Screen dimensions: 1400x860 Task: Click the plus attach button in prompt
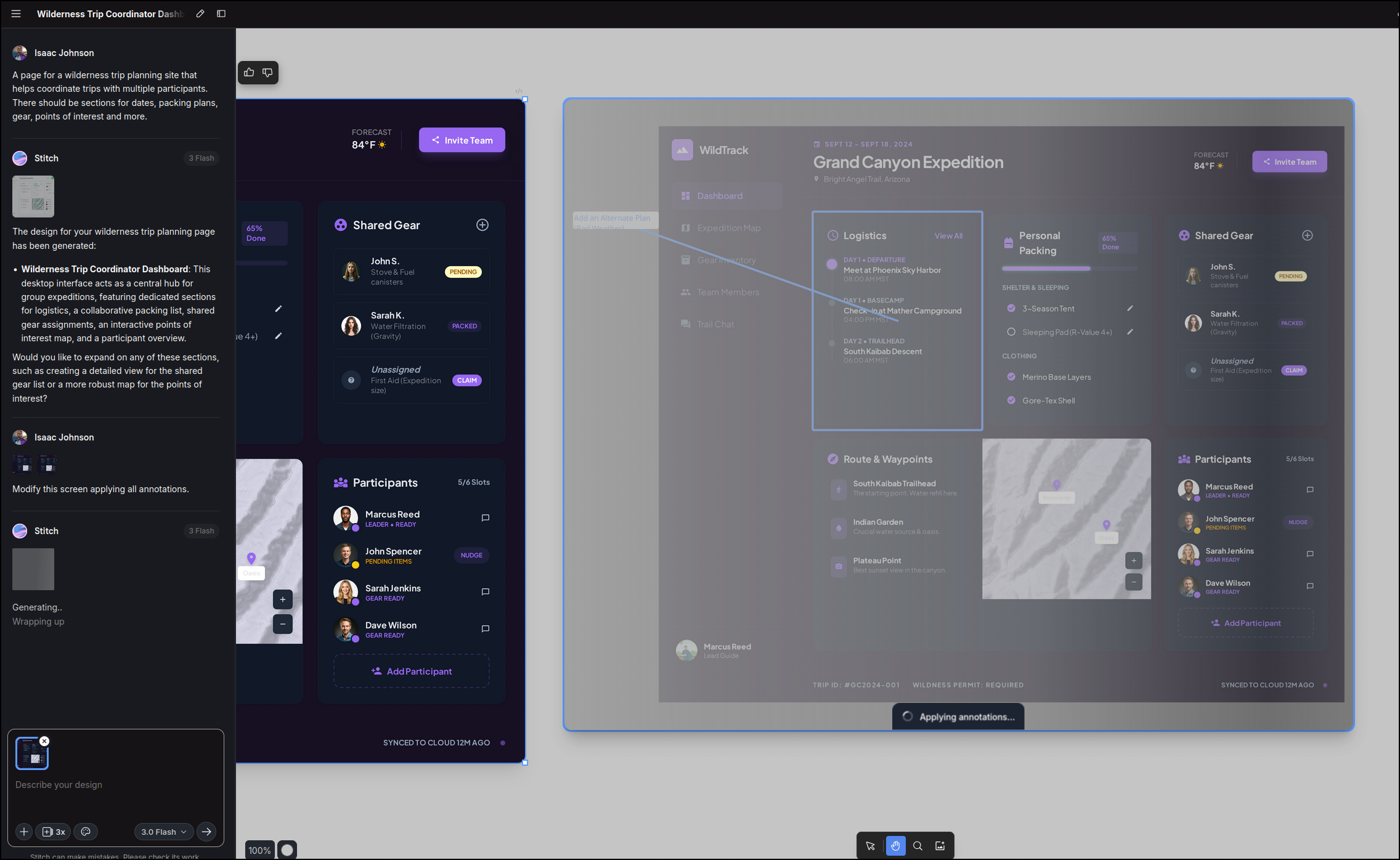[23, 832]
